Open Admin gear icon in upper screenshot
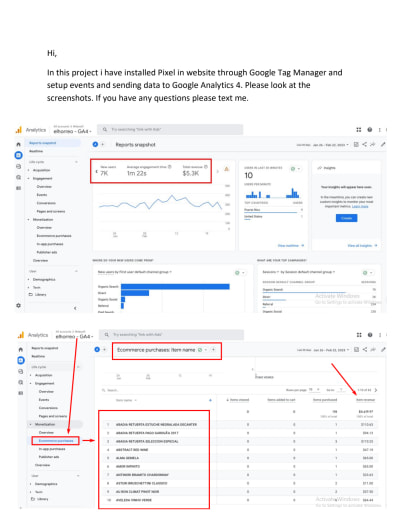 coord(18,305)
